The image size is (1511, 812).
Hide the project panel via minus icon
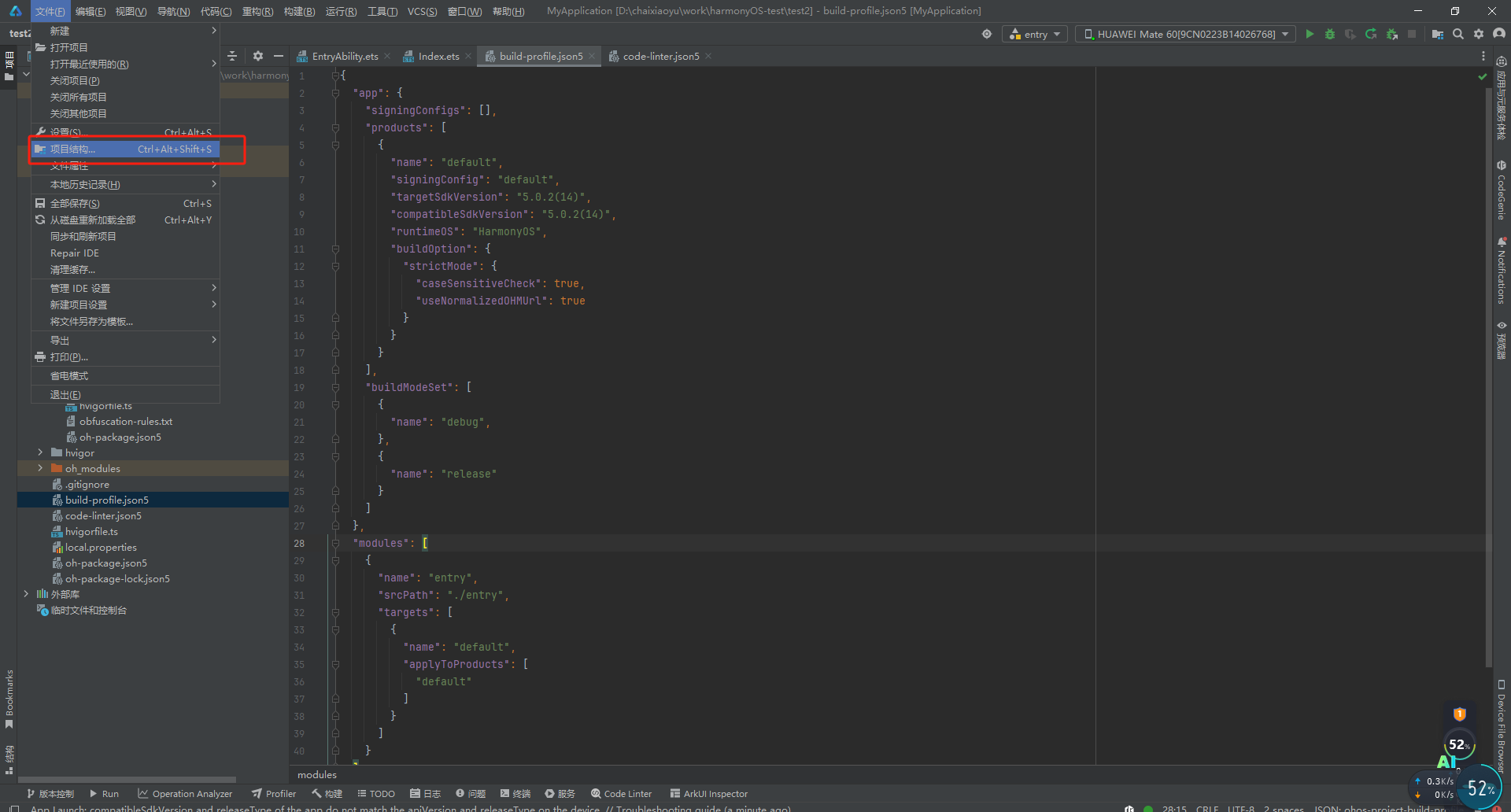click(x=279, y=56)
